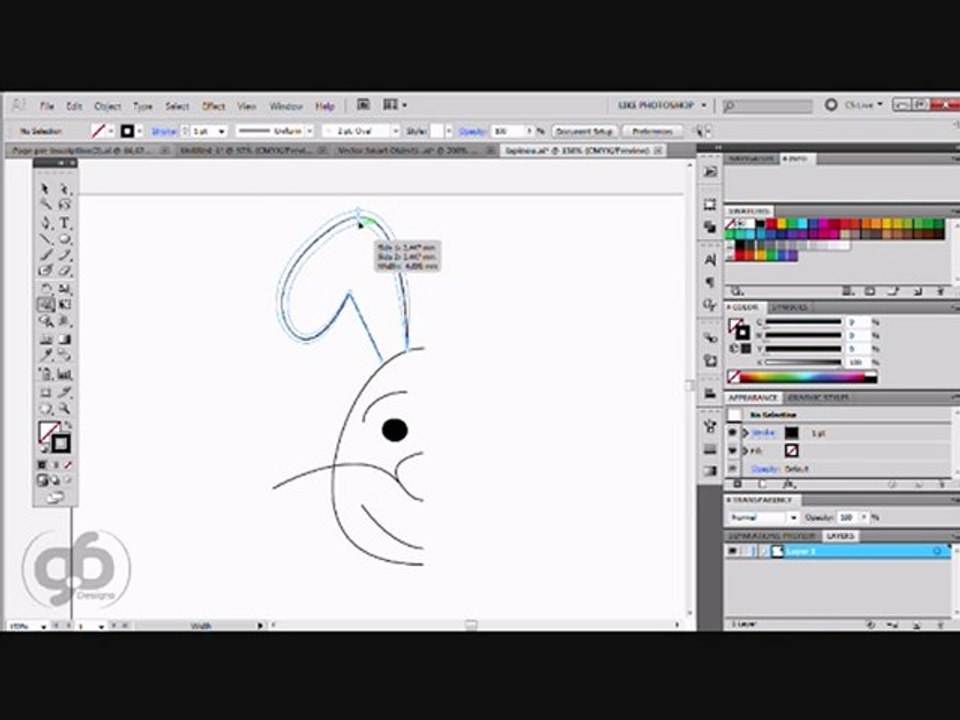Select the Shape Builder tool
This screenshot has width=960, height=720.
pos(45,320)
